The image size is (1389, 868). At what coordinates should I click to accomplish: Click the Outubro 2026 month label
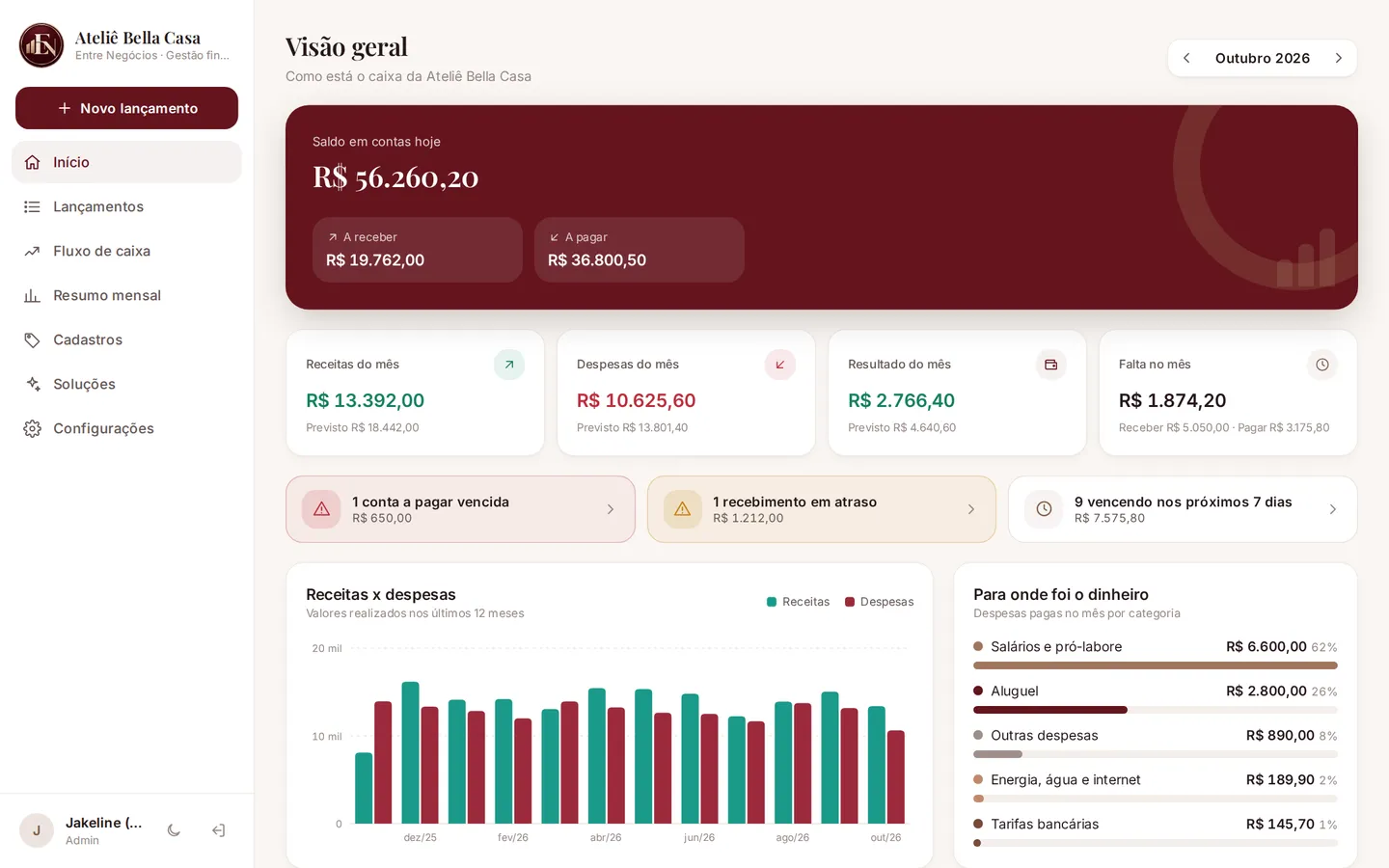tap(1262, 58)
